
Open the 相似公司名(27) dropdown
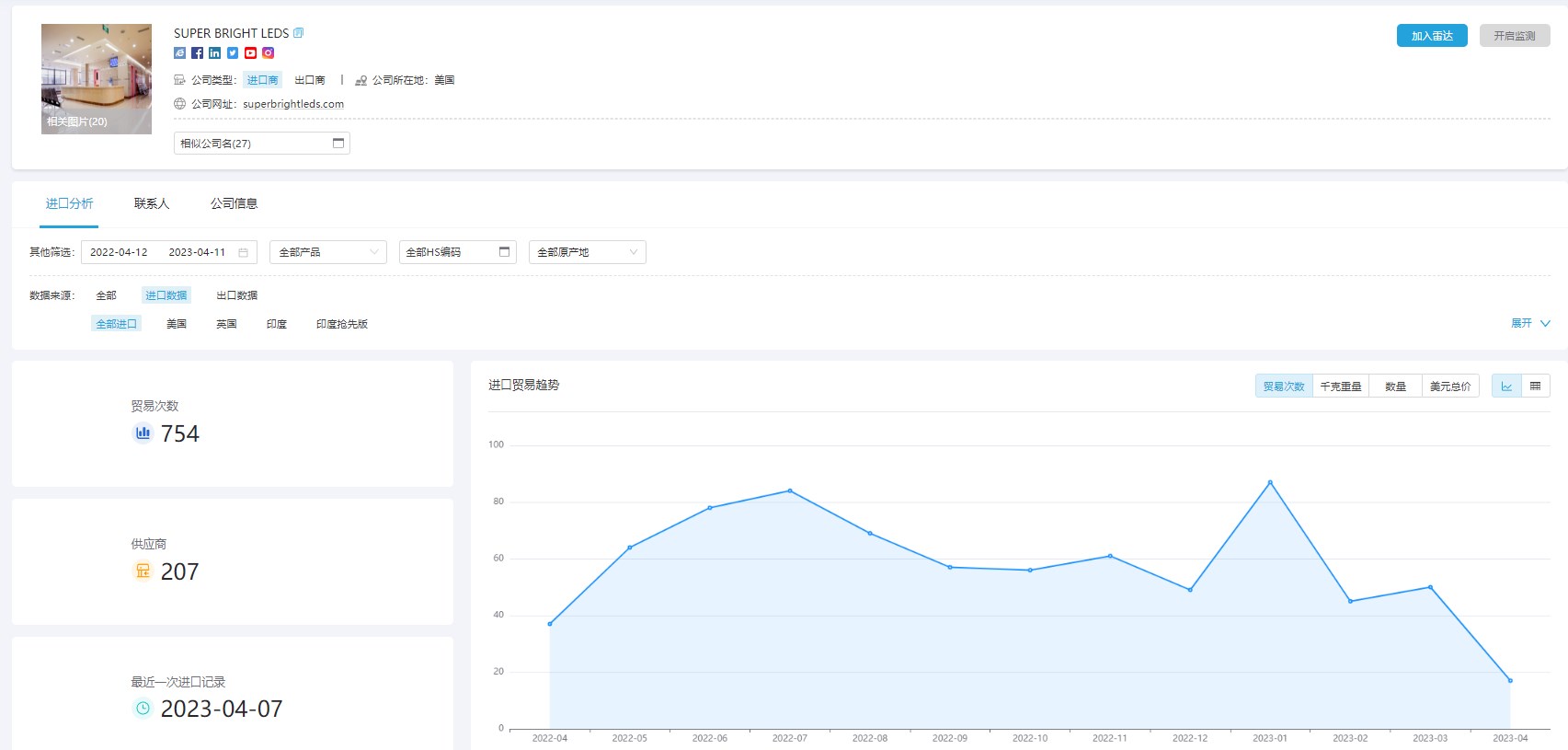coord(261,143)
